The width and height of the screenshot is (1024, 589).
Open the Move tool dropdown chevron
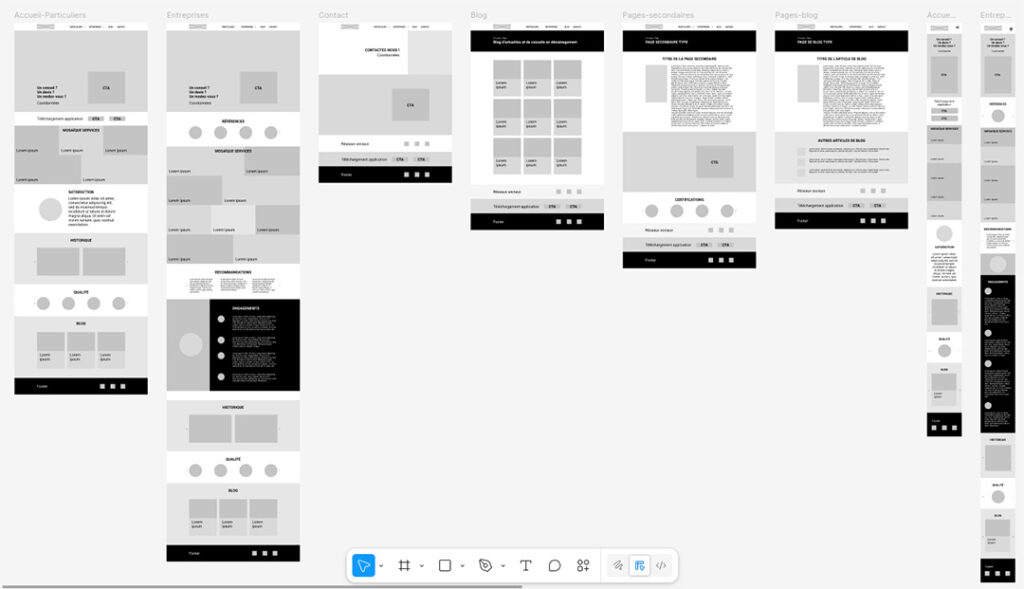point(379,566)
